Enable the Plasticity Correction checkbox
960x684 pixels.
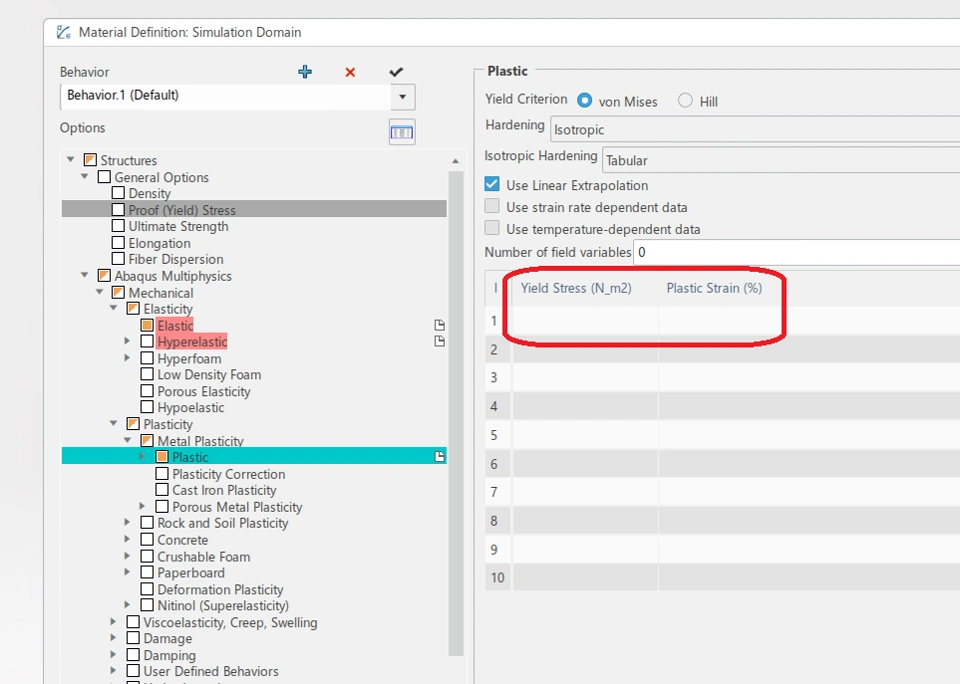(162, 473)
